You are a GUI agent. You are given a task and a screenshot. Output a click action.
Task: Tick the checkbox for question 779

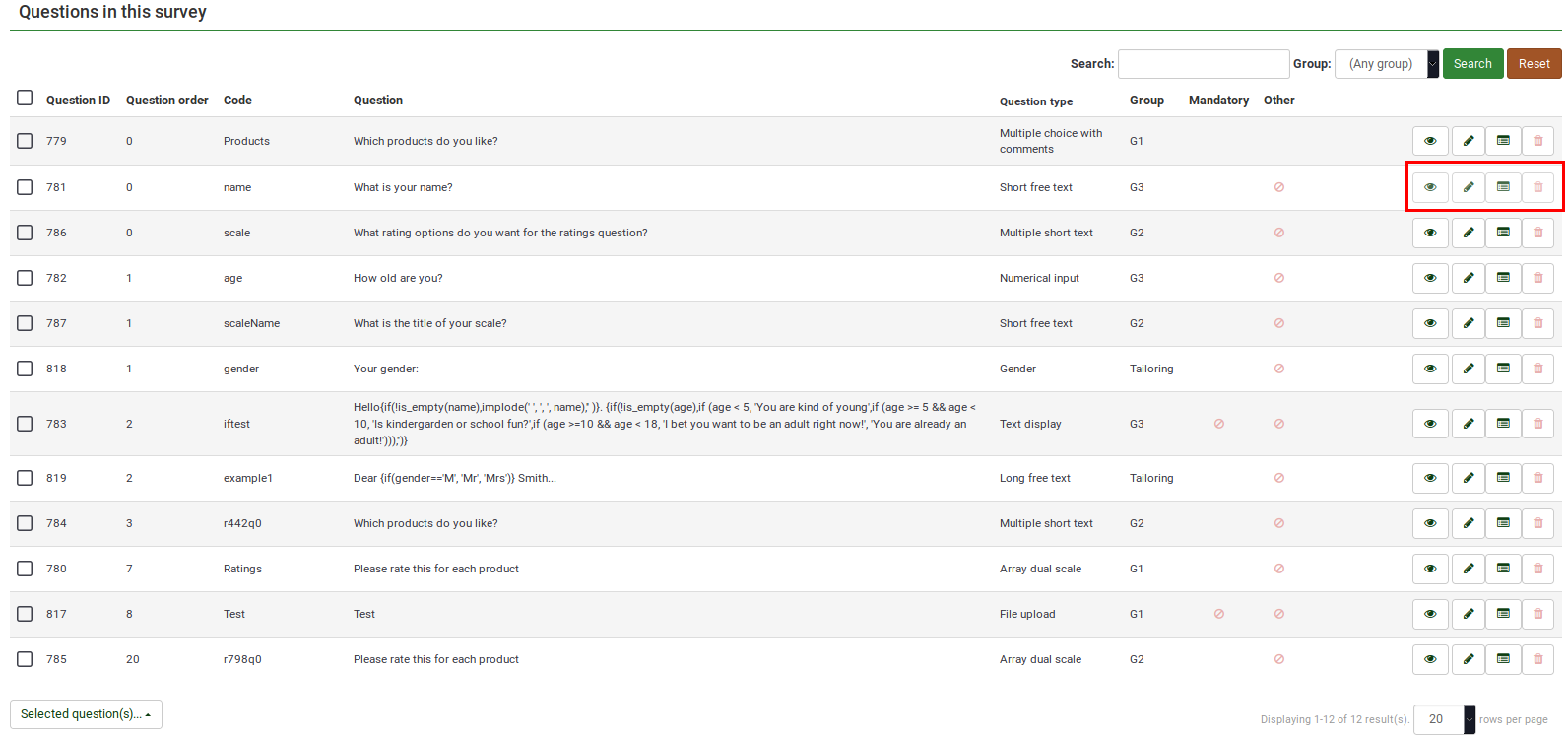click(x=25, y=141)
